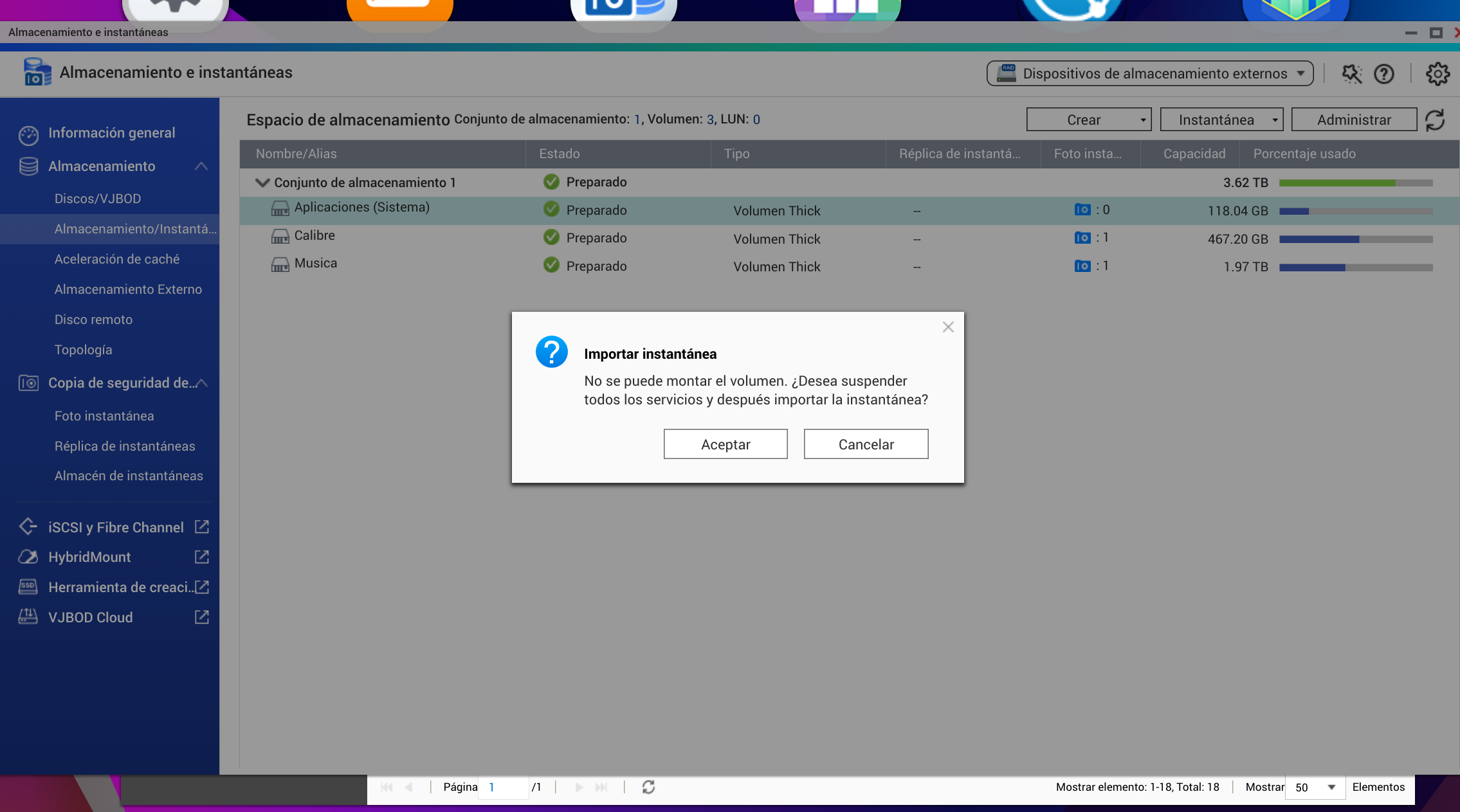This screenshot has width=1460, height=812.
Task: Collapse the Almacenamiento sidebar section
Action: click(x=201, y=167)
